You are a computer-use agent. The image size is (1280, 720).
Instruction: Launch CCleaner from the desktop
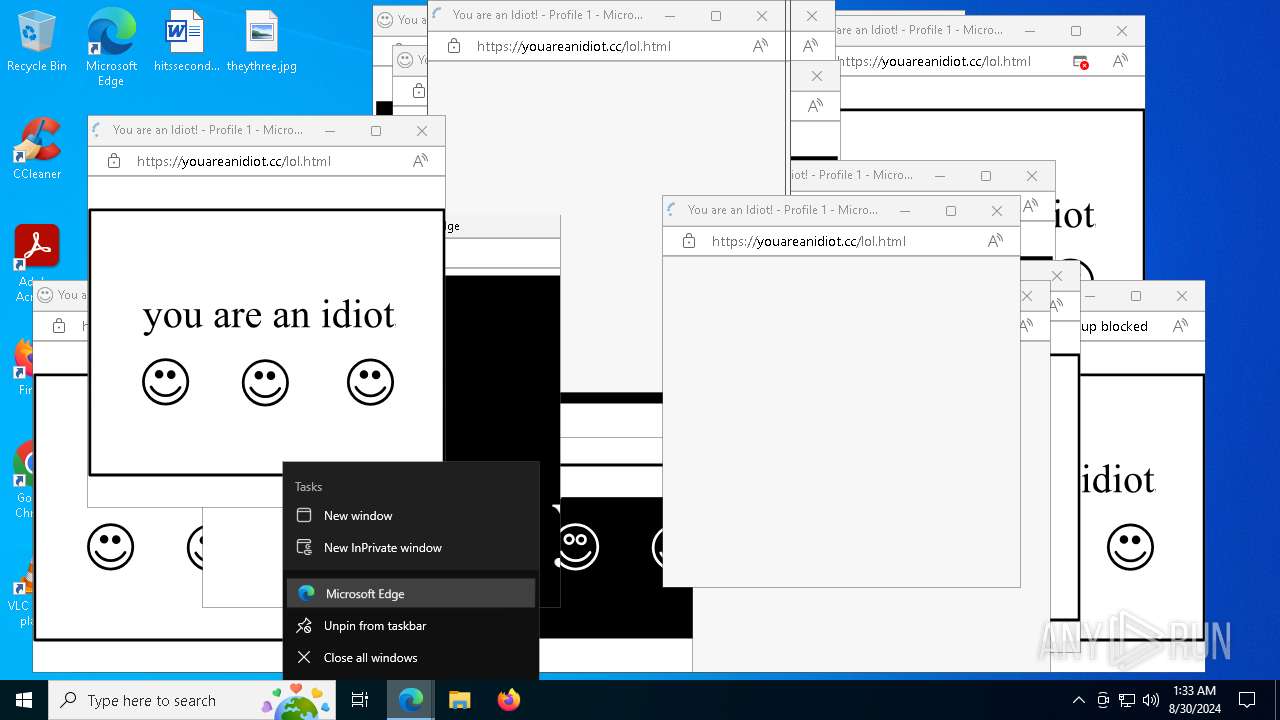(x=37, y=149)
